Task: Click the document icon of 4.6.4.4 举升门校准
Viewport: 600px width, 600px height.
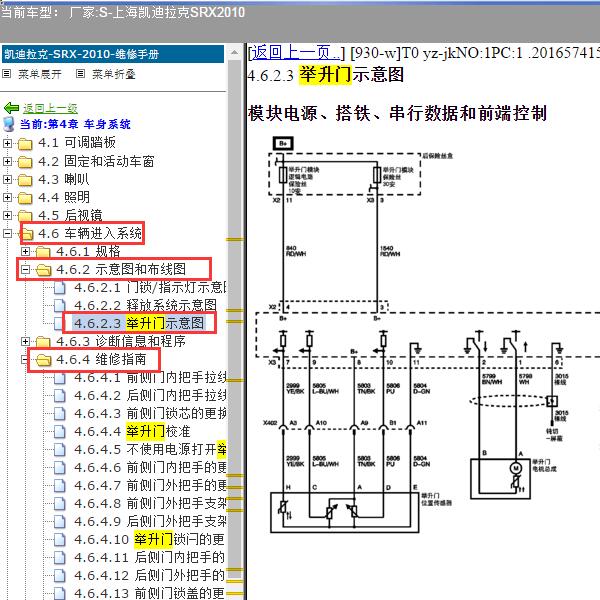Action: pos(60,432)
